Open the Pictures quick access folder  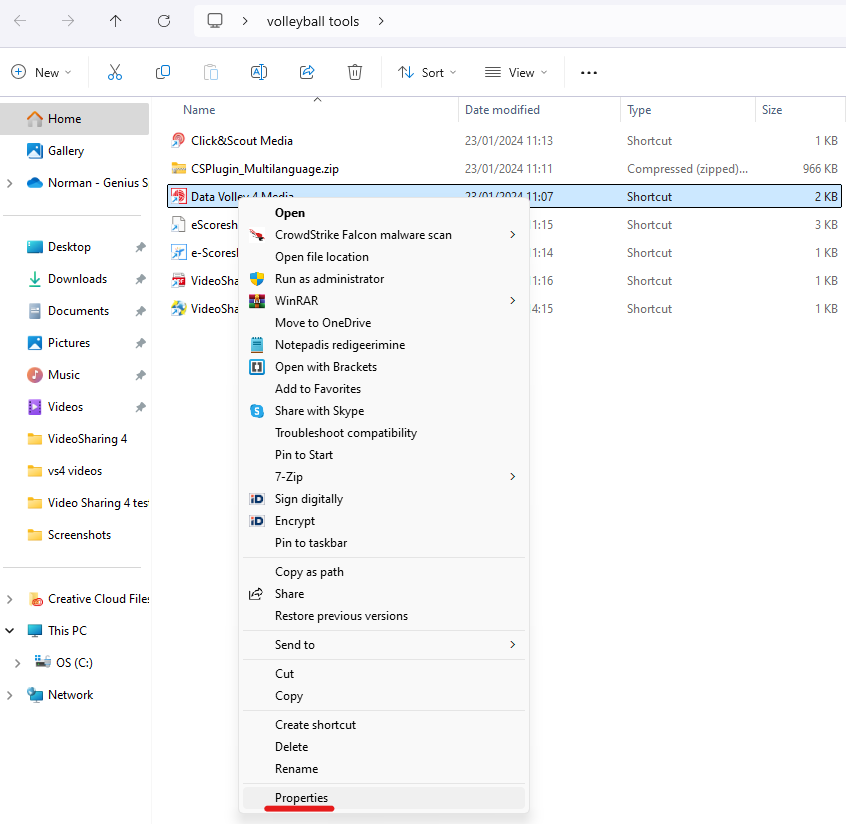pyautogui.click(x=74, y=343)
